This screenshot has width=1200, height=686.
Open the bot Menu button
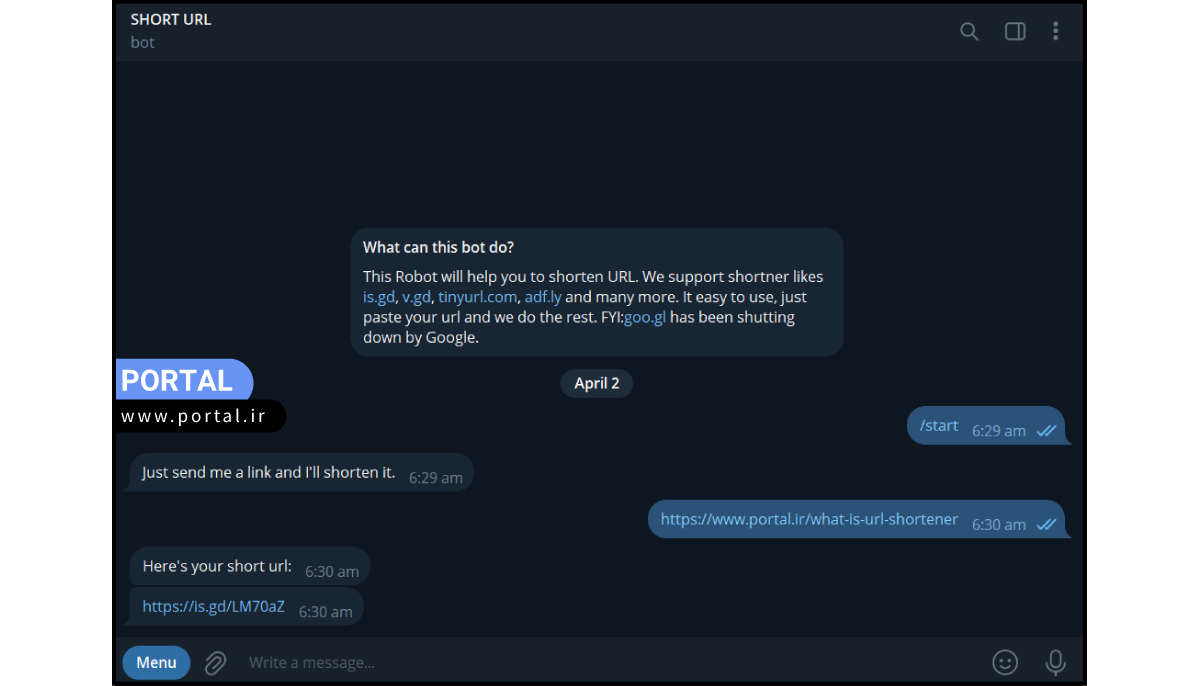coord(156,662)
